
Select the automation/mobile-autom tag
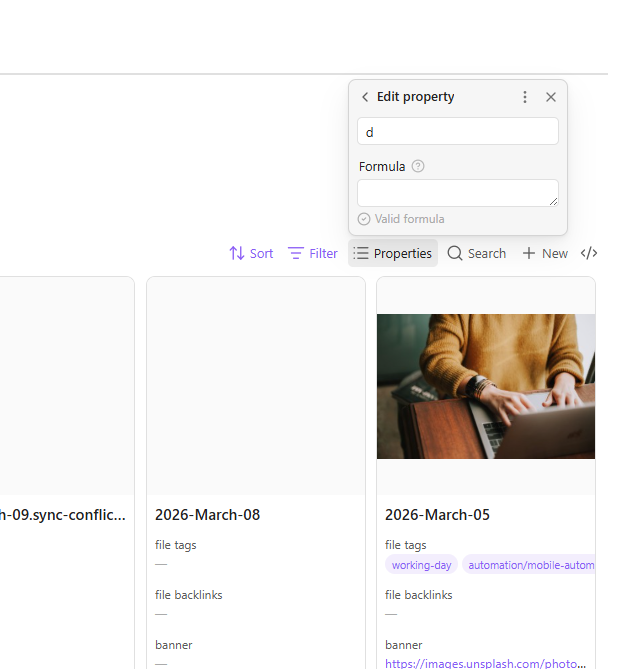tap(530, 565)
